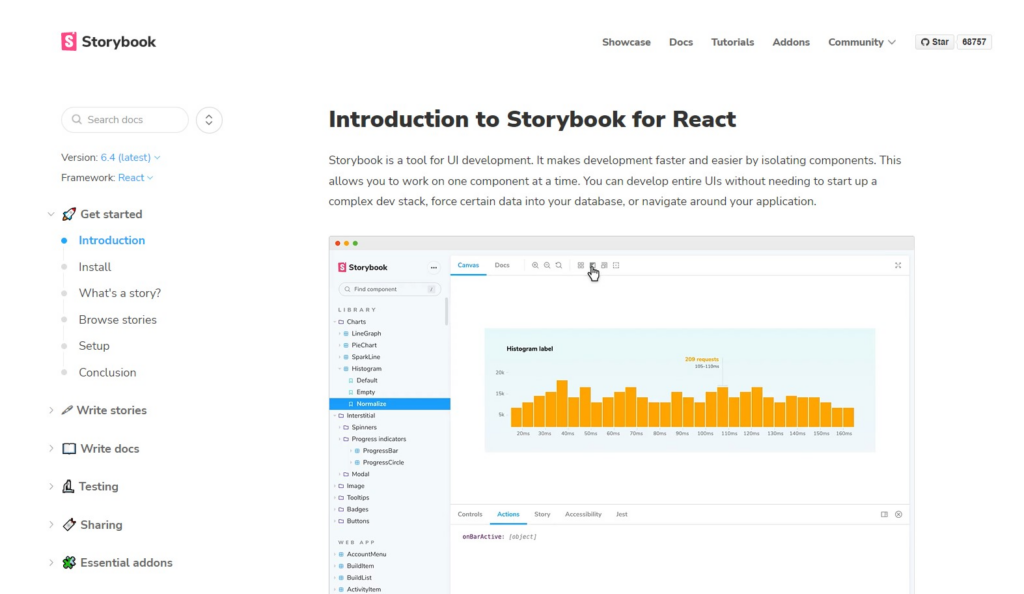Open the Accessibility addon tab
1024x594 pixels.
[x=583, y=514]
